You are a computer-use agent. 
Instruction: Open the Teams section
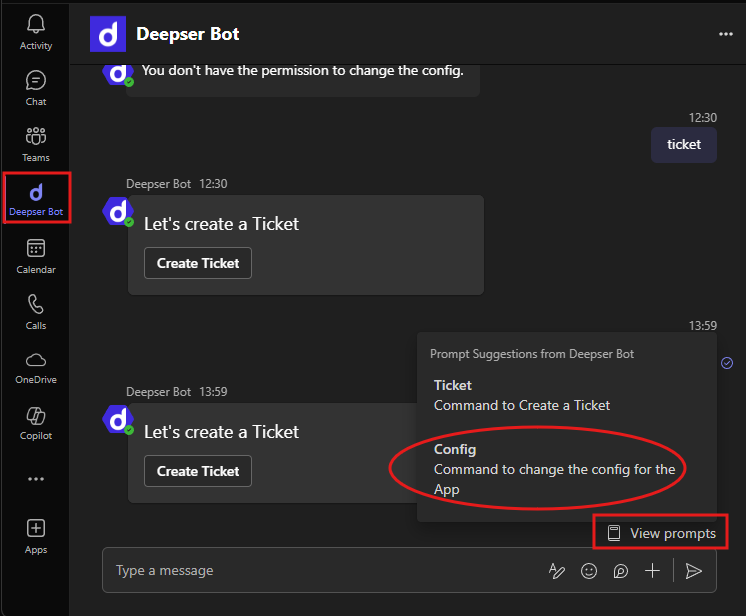click(x=36, y=145)
